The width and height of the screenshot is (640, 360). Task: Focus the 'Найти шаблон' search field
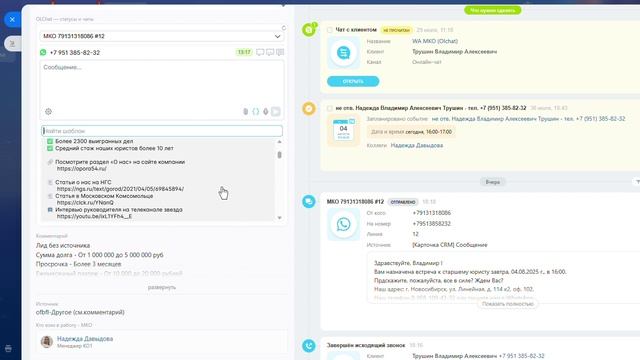click(162, 131)
